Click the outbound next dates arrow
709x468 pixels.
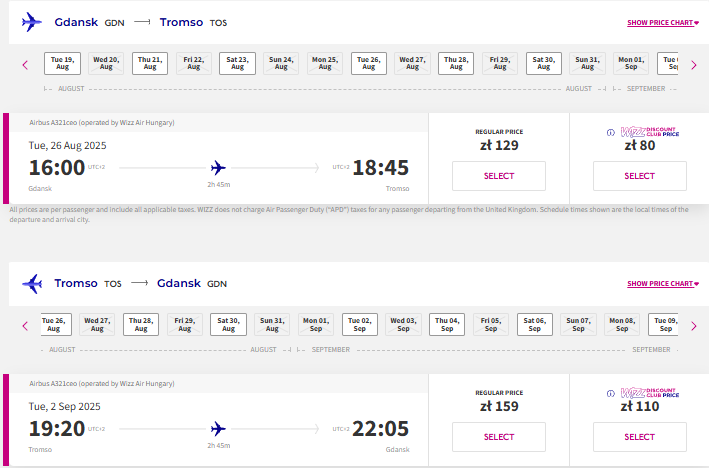pos(694,65)
